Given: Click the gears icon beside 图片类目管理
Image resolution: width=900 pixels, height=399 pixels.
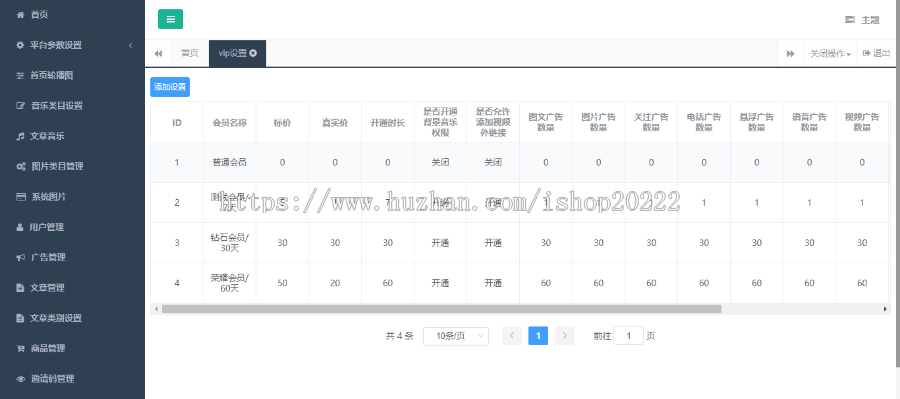Looking at the screenshot, I should pos(20,166).
